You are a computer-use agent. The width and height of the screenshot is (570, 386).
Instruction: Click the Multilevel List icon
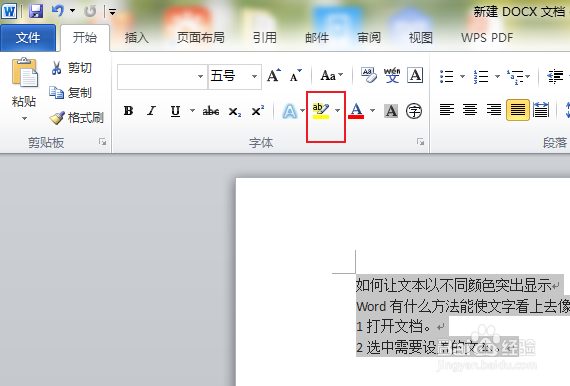pos(516,76)
